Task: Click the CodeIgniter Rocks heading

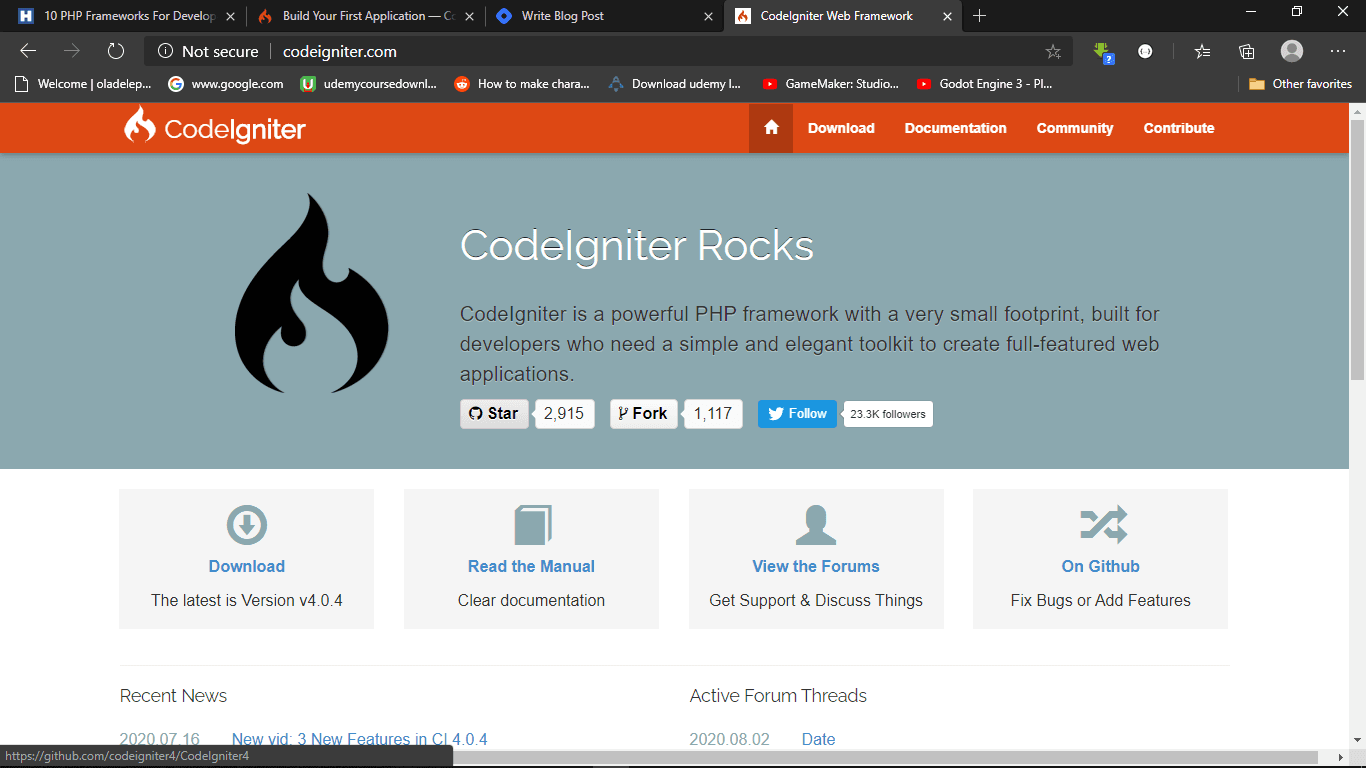Action: tap(637, 246)
